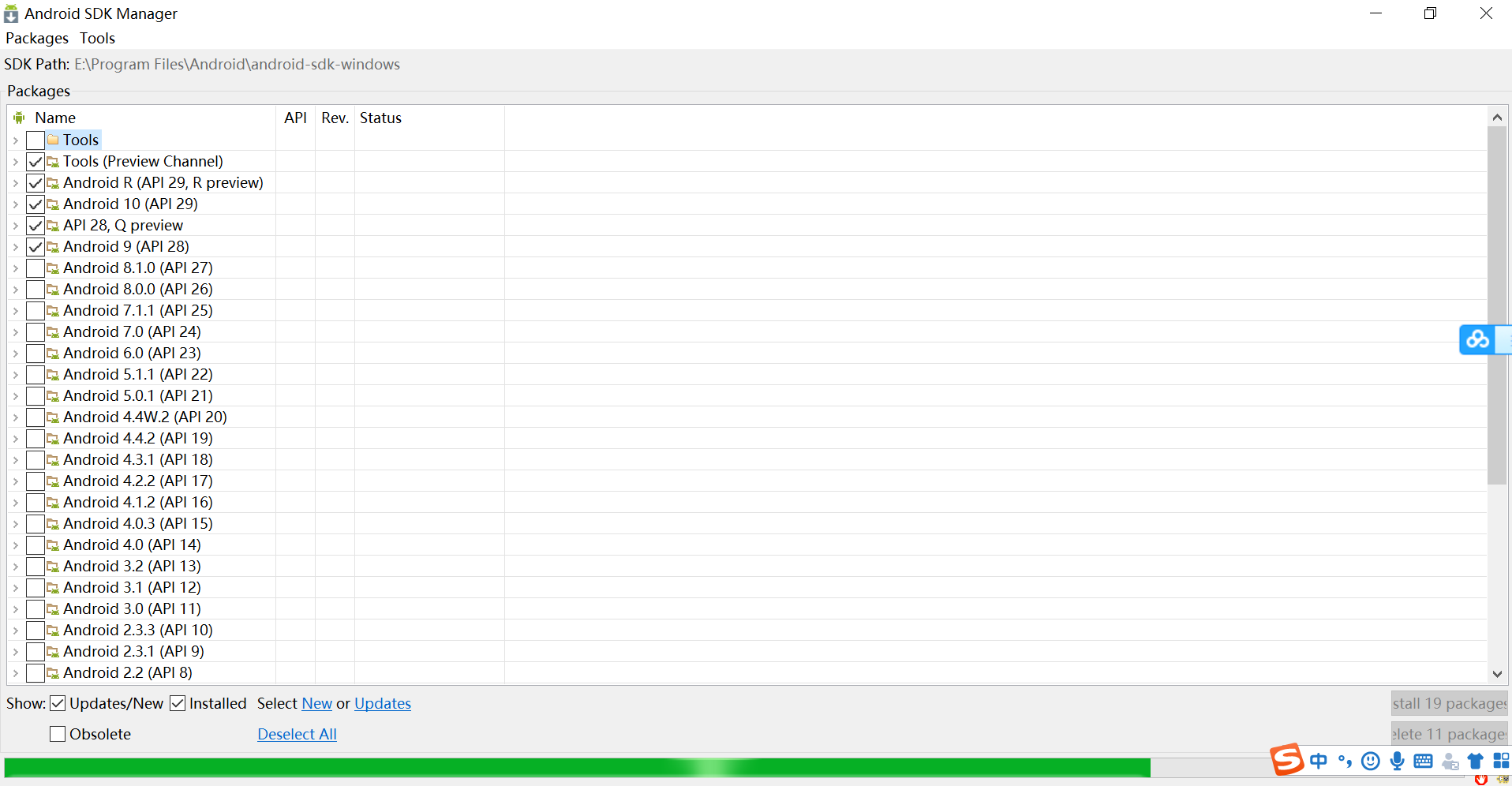Screen dimensions: 1512x786
Task: Switch Chinese/English input mode icon
Action: [1319, 761]
